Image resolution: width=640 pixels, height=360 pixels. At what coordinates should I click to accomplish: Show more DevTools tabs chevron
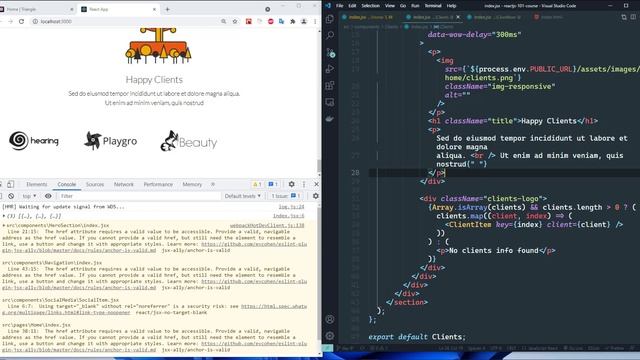(213, 184)
